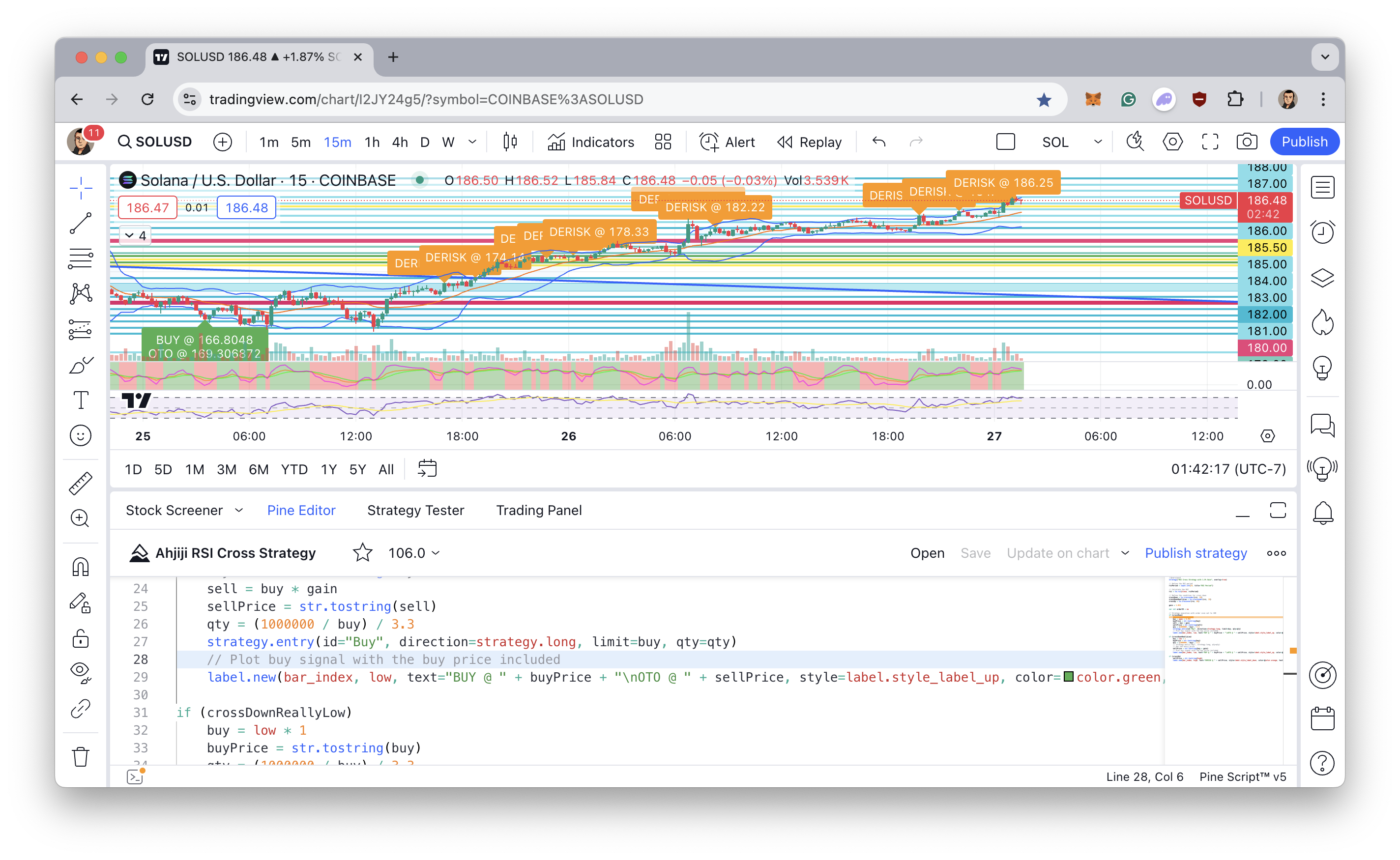Open the help center question mark icon
The height and width of the screenshot is (860, 1400).
[x=1323, y=763]
